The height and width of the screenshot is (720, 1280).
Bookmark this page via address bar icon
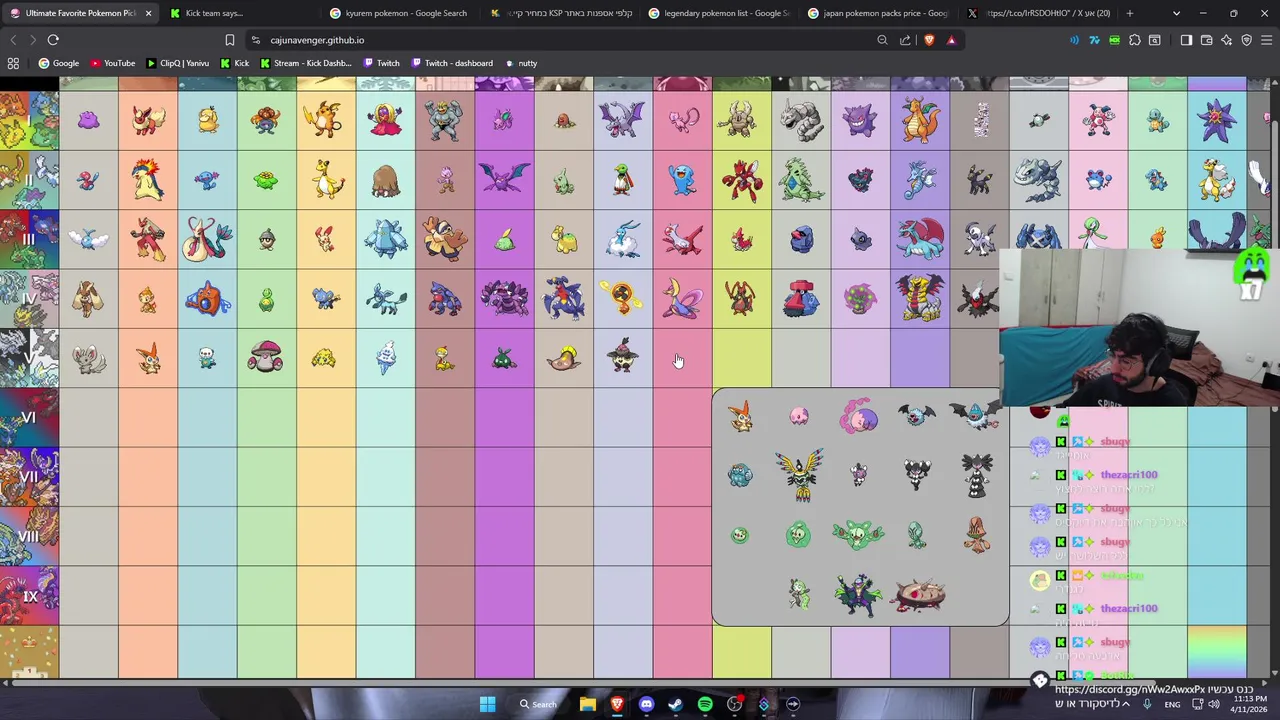229,40
